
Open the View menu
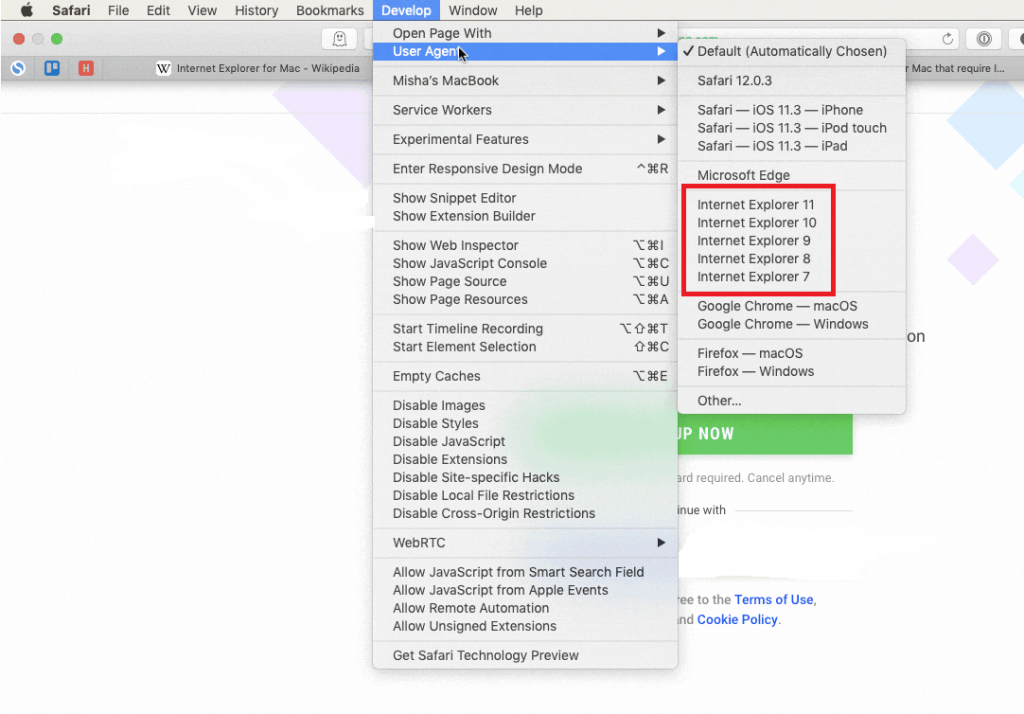pyautogui.click(x=202, y=10)
